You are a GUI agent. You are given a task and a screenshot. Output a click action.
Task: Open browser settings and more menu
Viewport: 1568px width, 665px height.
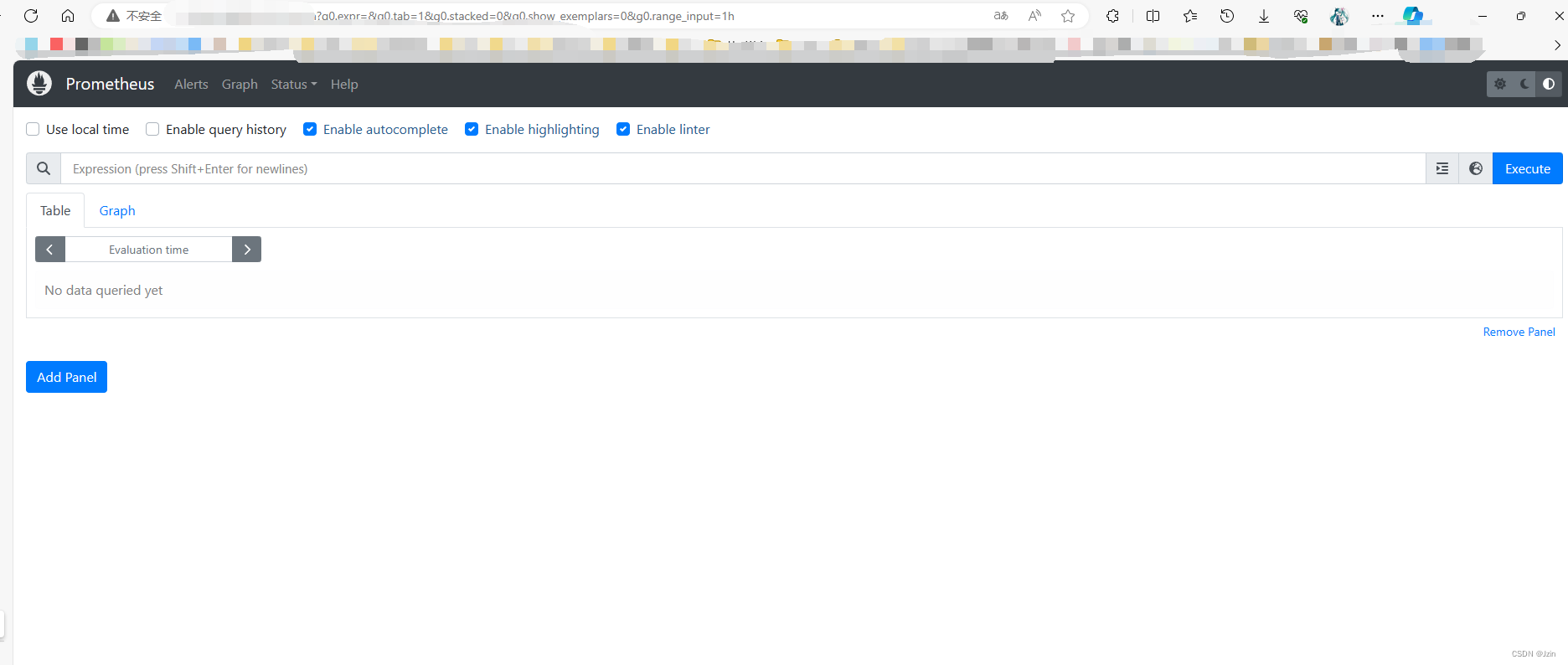(1378, 16)
